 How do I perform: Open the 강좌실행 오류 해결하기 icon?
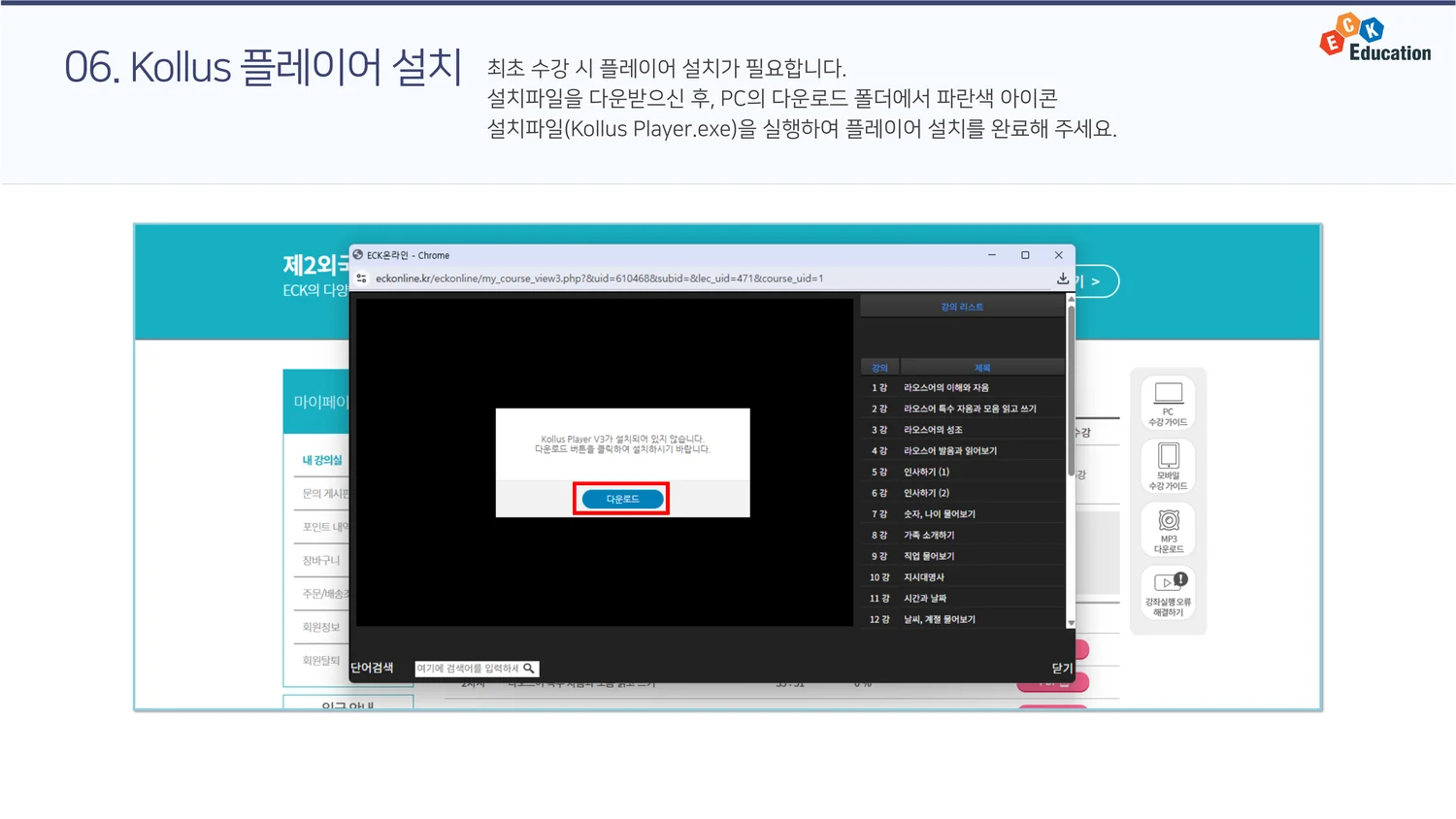1168,593
